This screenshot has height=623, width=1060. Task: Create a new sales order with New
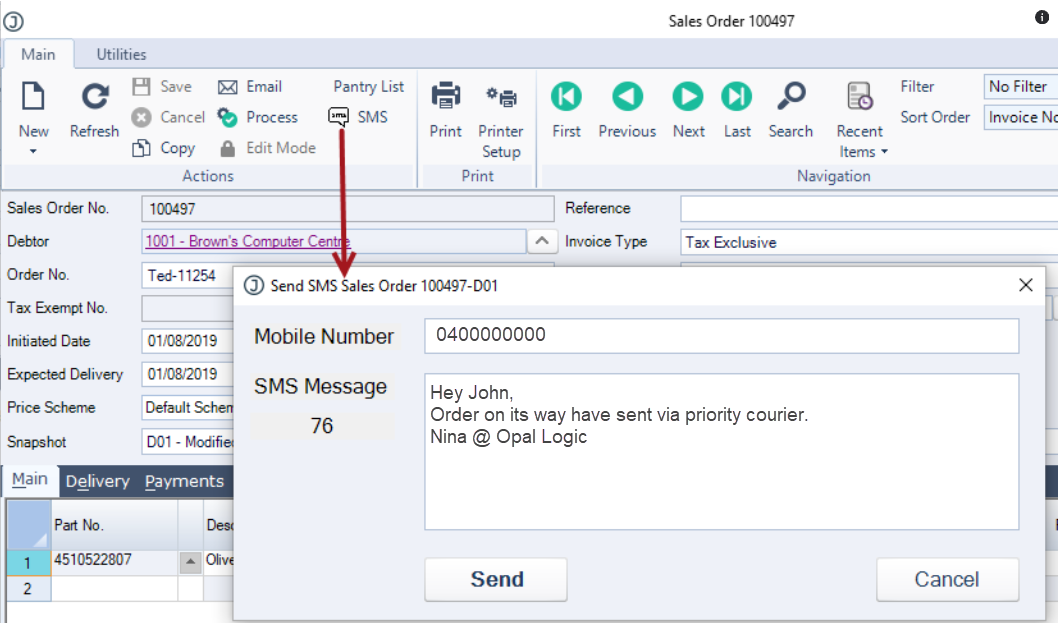[33, 109]
